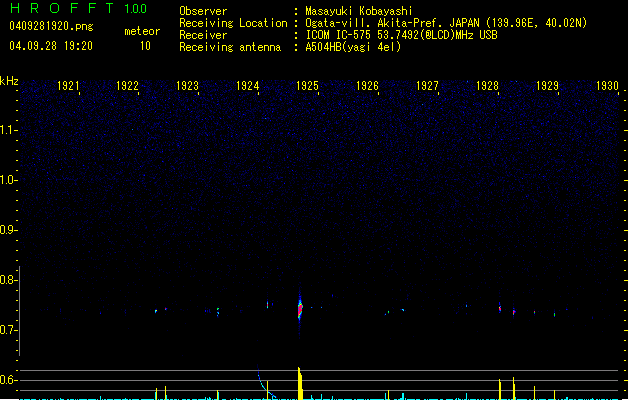Image resolution: width=629 pixels, height=400 pixels.
Task: Click the 1930 time marker
Action: 607,86
